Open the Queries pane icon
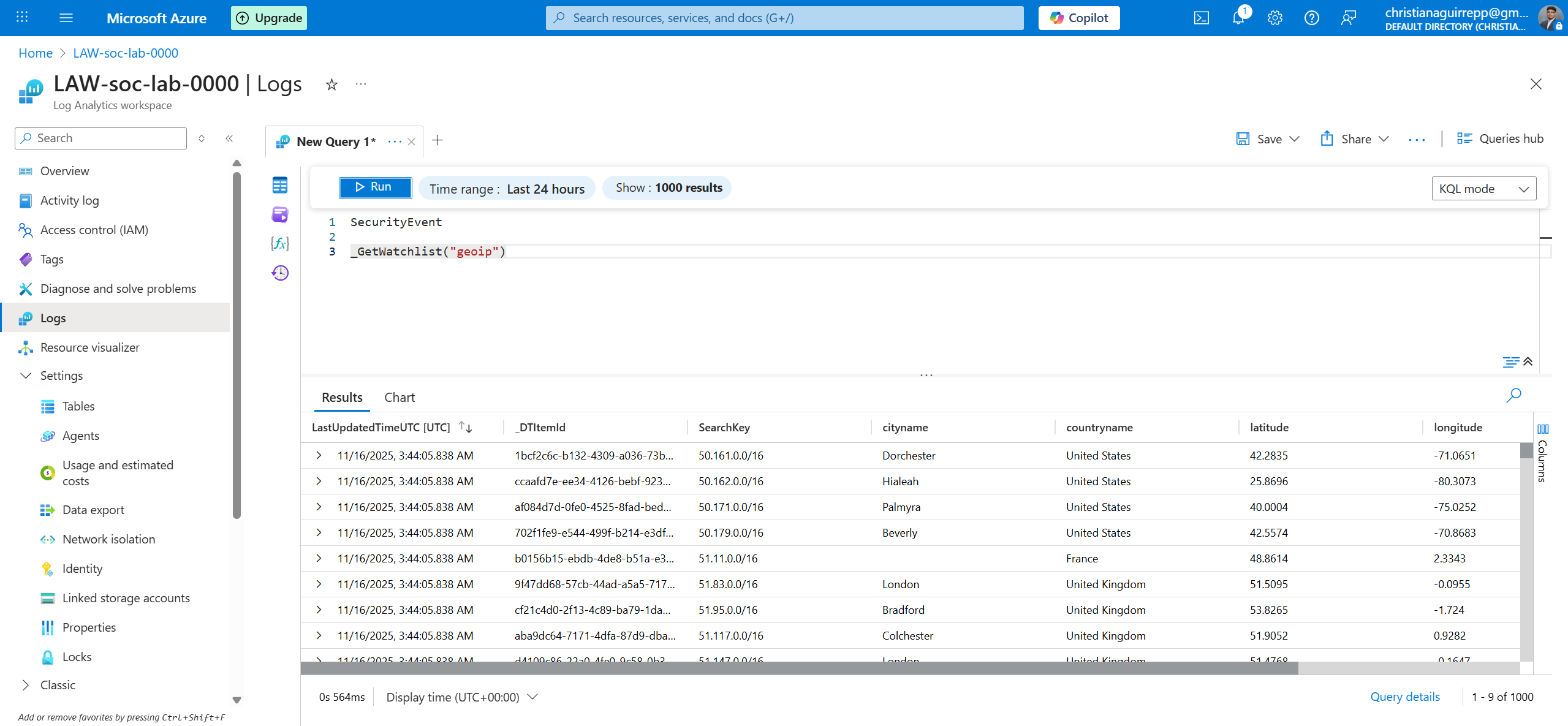1568x726 pixels. (280, 214)
